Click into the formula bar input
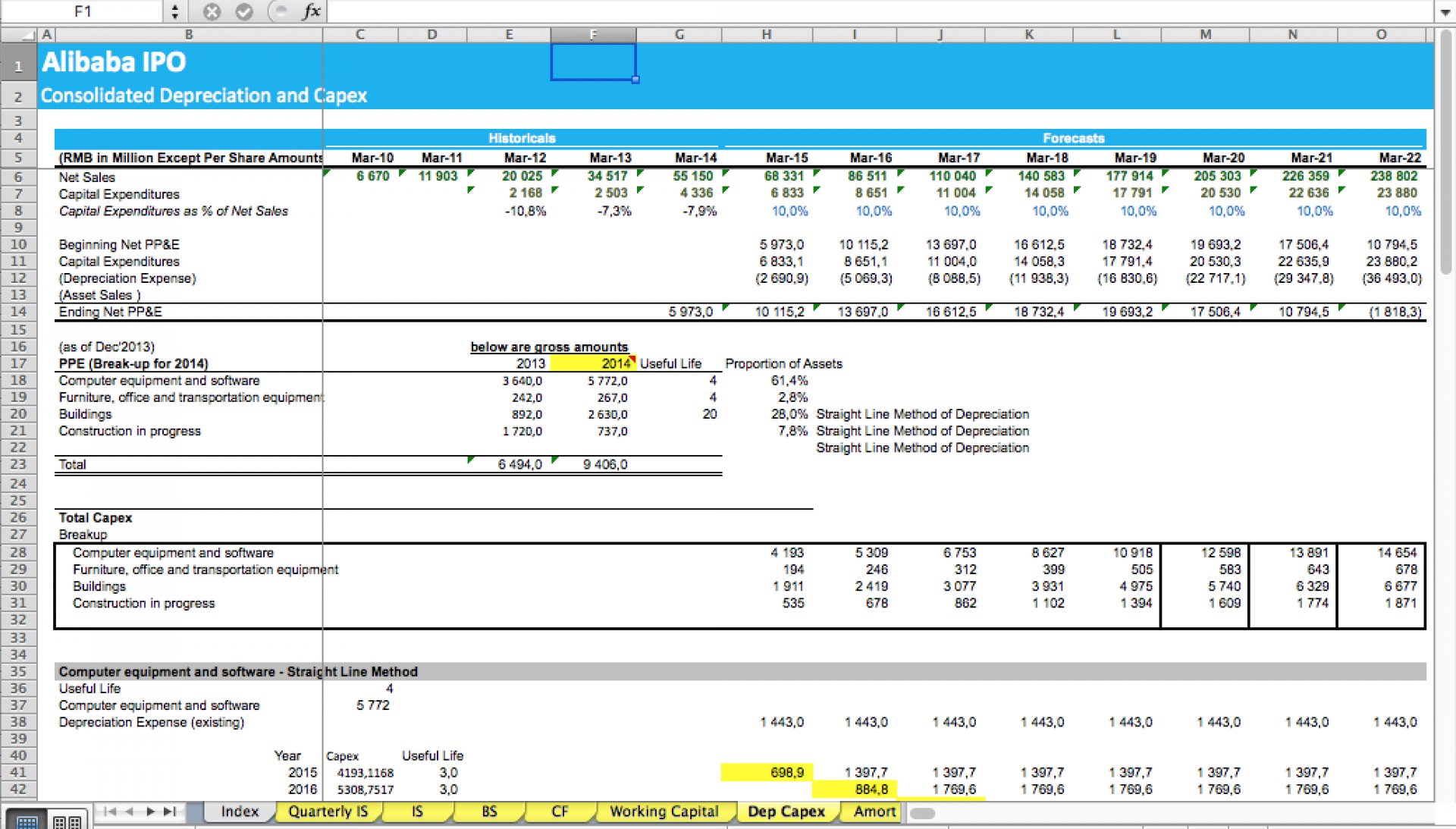The height and width of the screenshot is (829, 1456). pyautogui.click(x=880, y=11)
